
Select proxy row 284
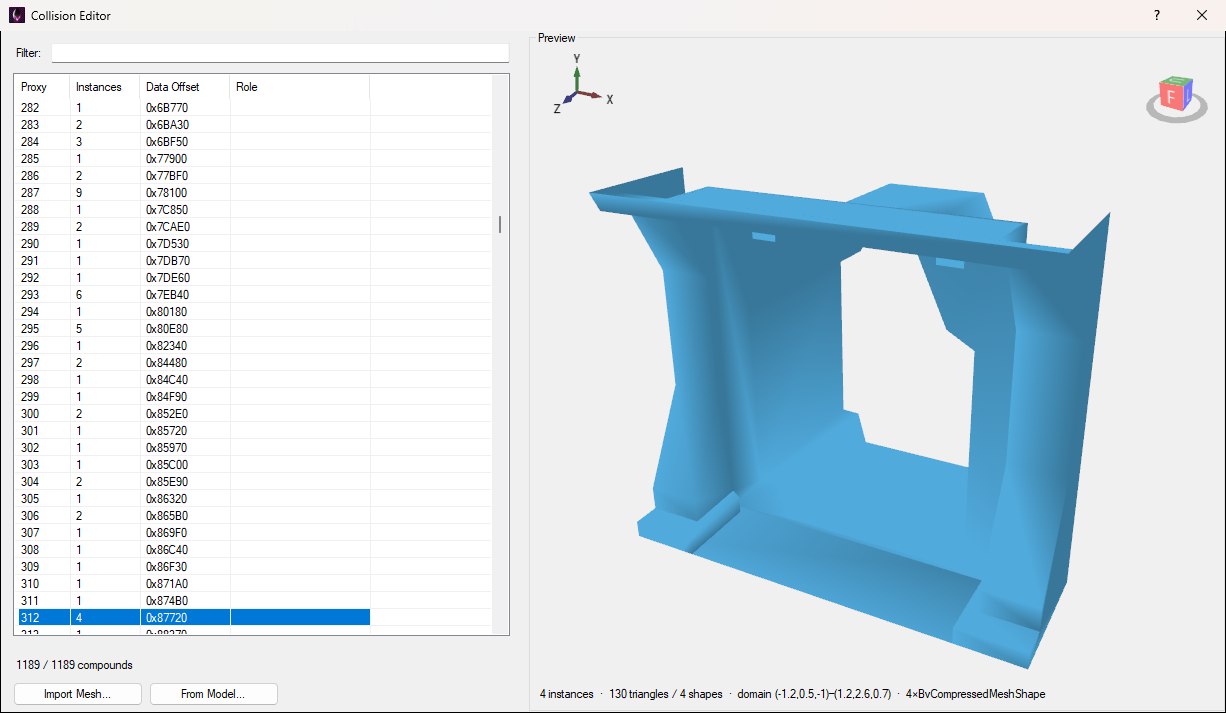[194, 141]
